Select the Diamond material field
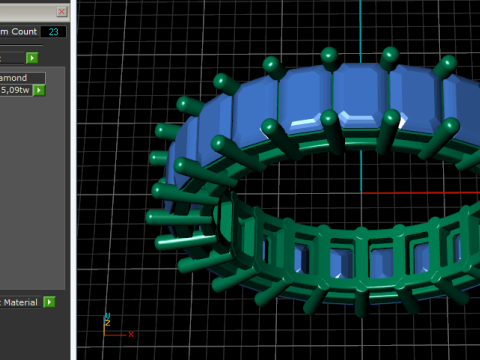480x360 pixels. point(22,78)
